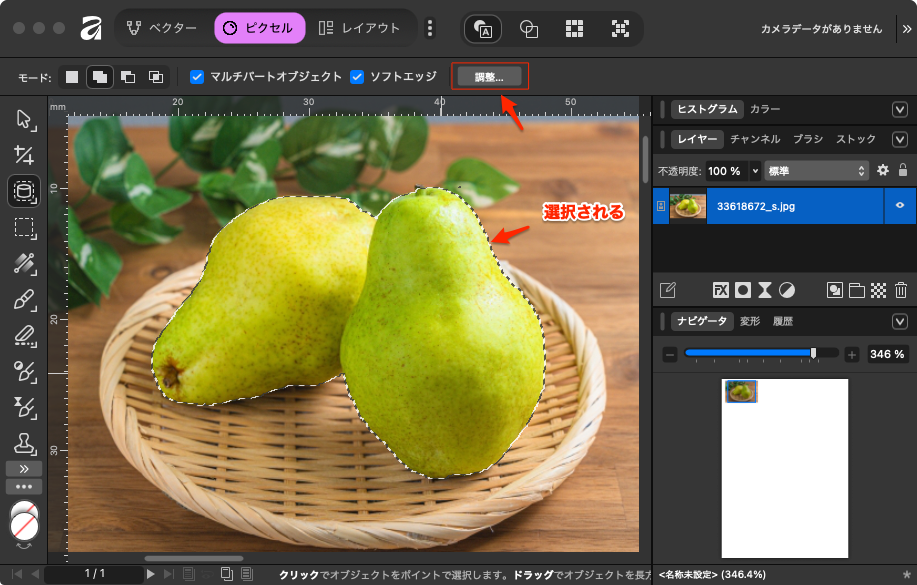Viewport: 917px width, 585px height.
Task: Select the Move tool in the toolbar
Action: 24,120
